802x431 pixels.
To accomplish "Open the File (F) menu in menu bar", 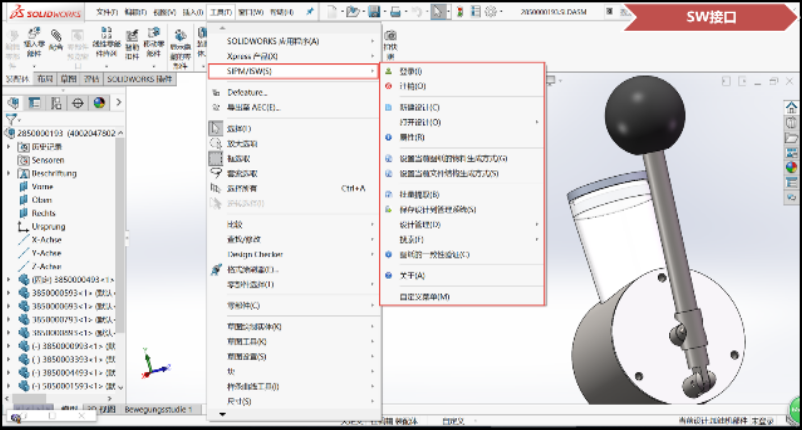I will (107, 12).
